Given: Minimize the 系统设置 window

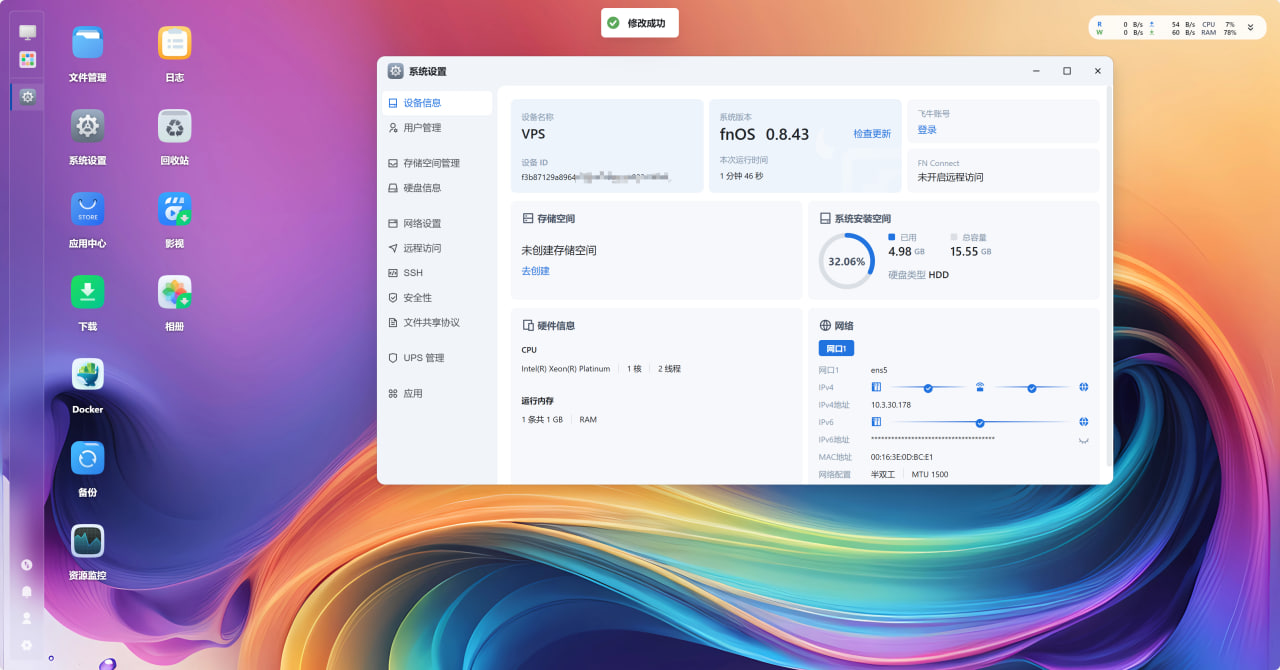Looking at the screenshot, I should coord(1037,71).
